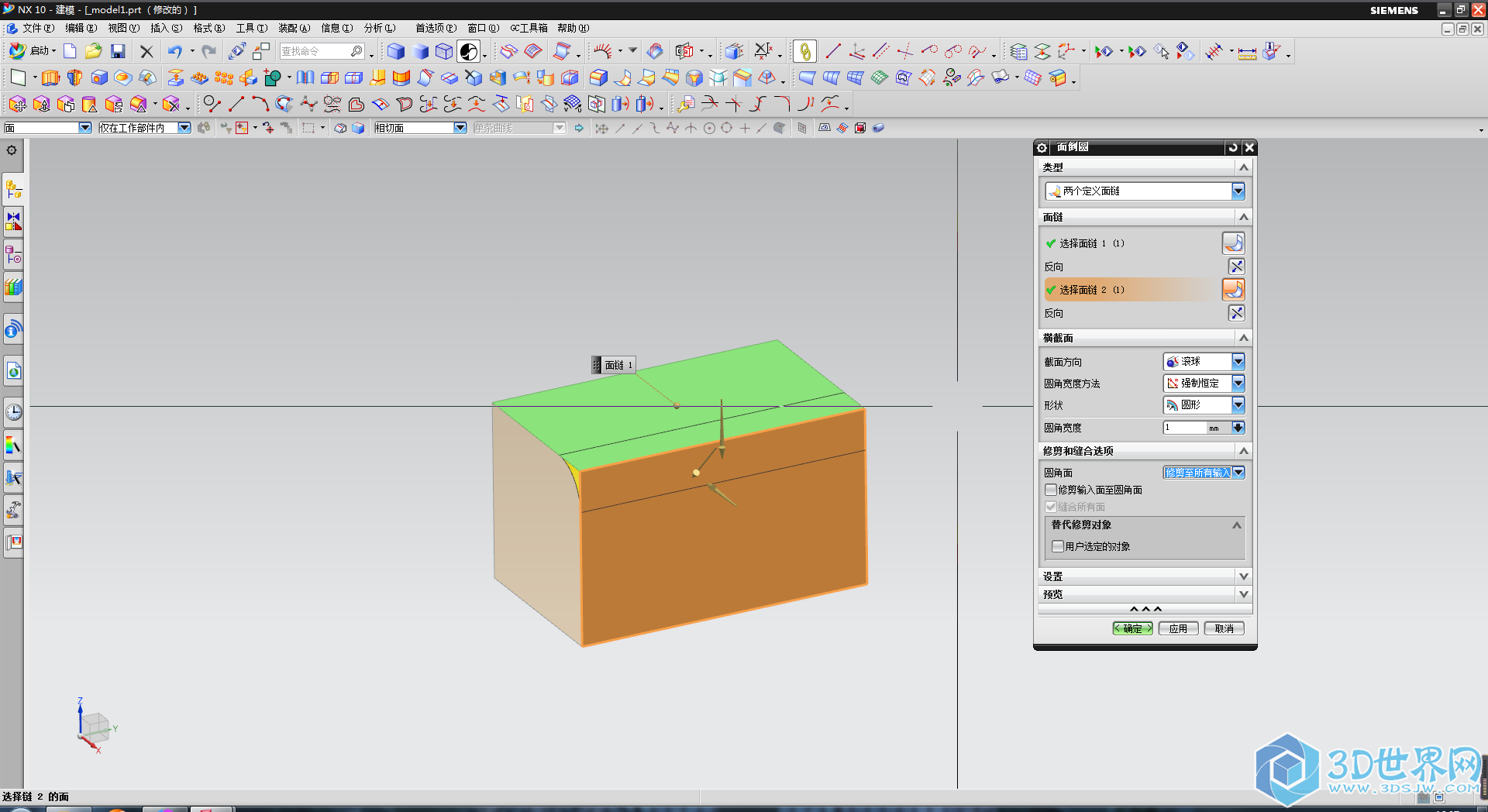Open the 插入 menu
The image size is (1488, 812).
tap(166, 28)
